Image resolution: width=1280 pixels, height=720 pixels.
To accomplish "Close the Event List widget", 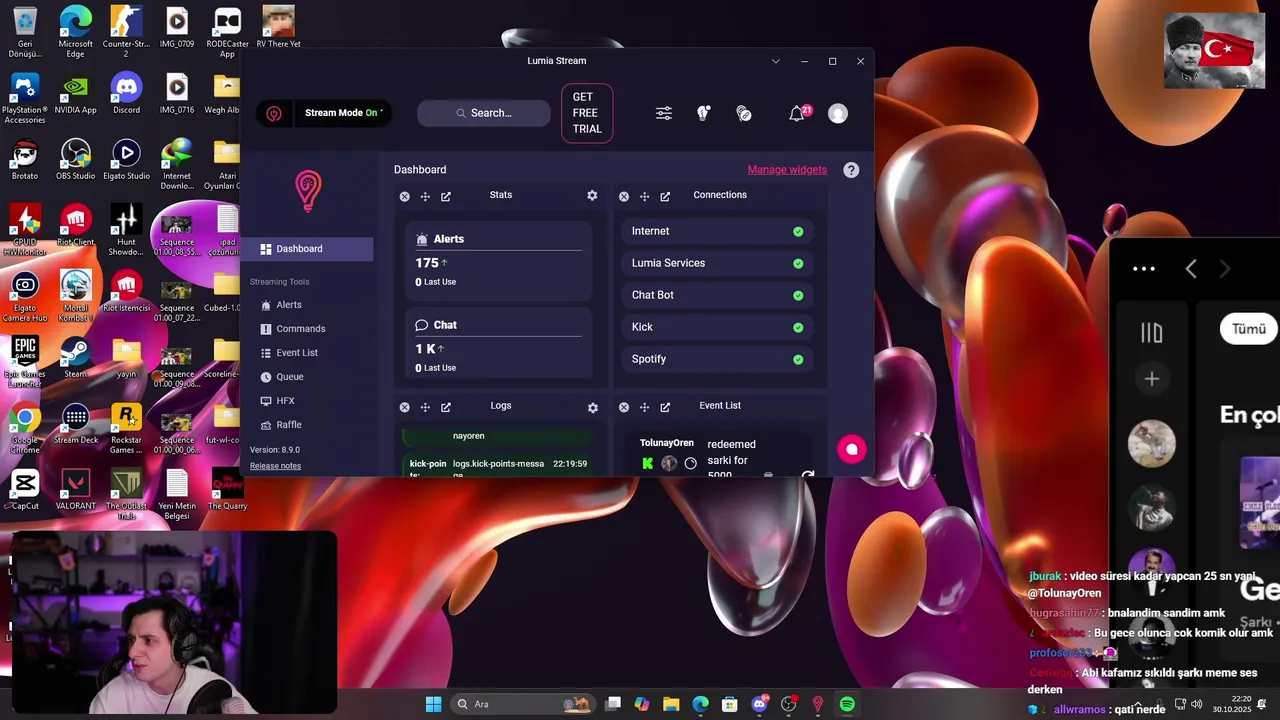I will point(623,407).
